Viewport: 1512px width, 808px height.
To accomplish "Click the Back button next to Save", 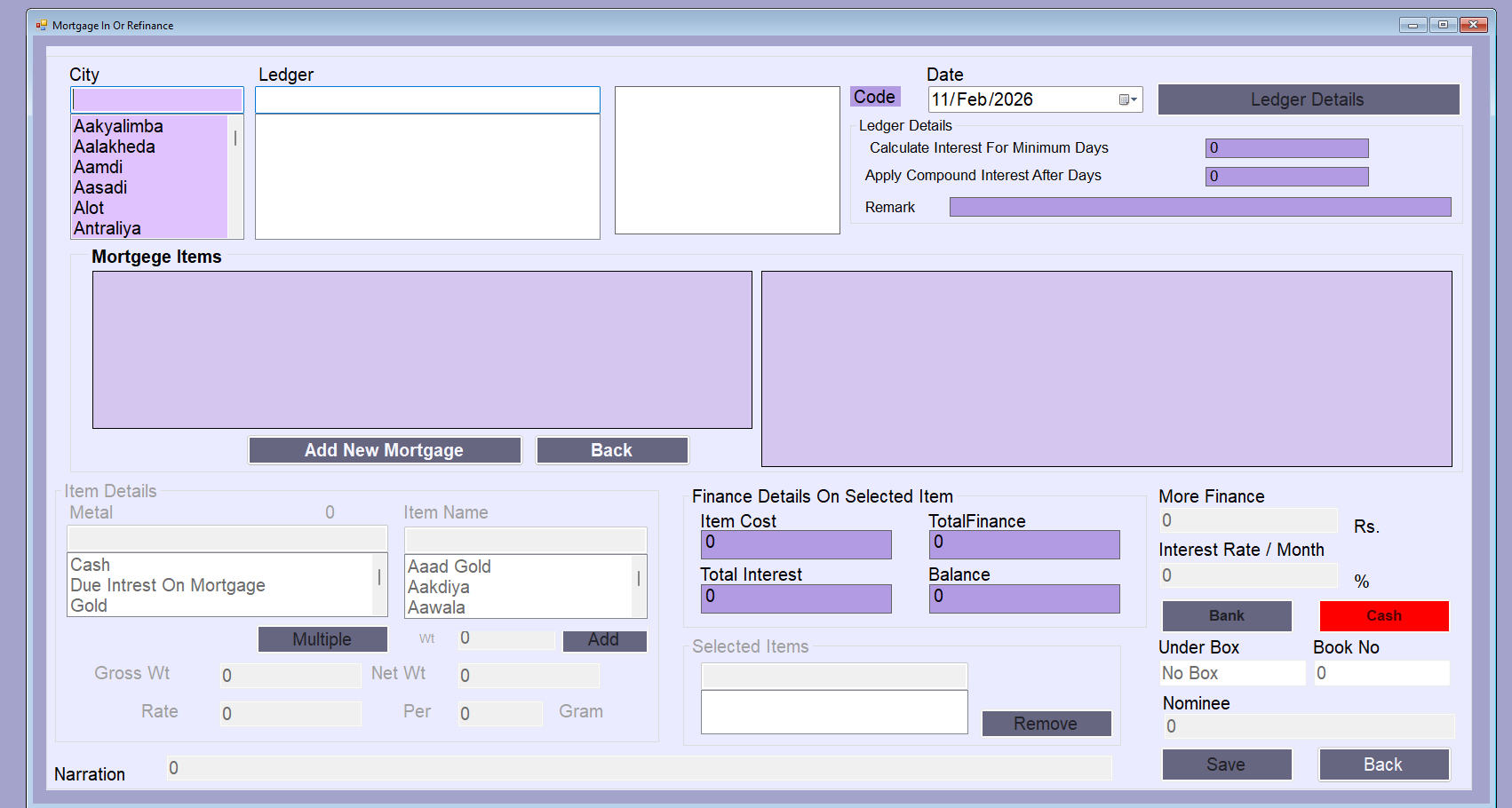I will tap(1384, 764).
